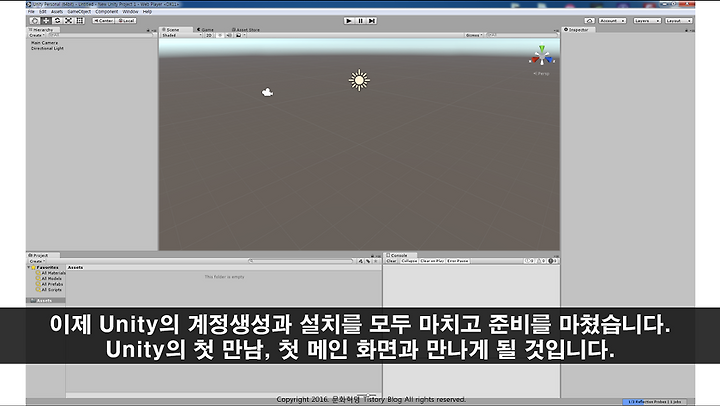
Task: Click the blue Z axis cone on gizmo
Action: pyautogui.click(x=549, y=59)
